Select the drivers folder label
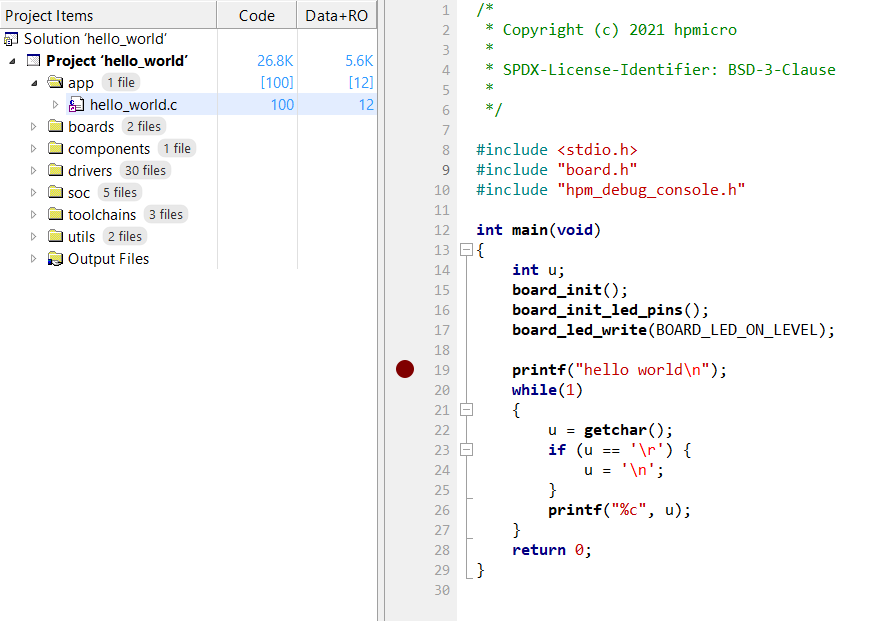 click(90, 171)
